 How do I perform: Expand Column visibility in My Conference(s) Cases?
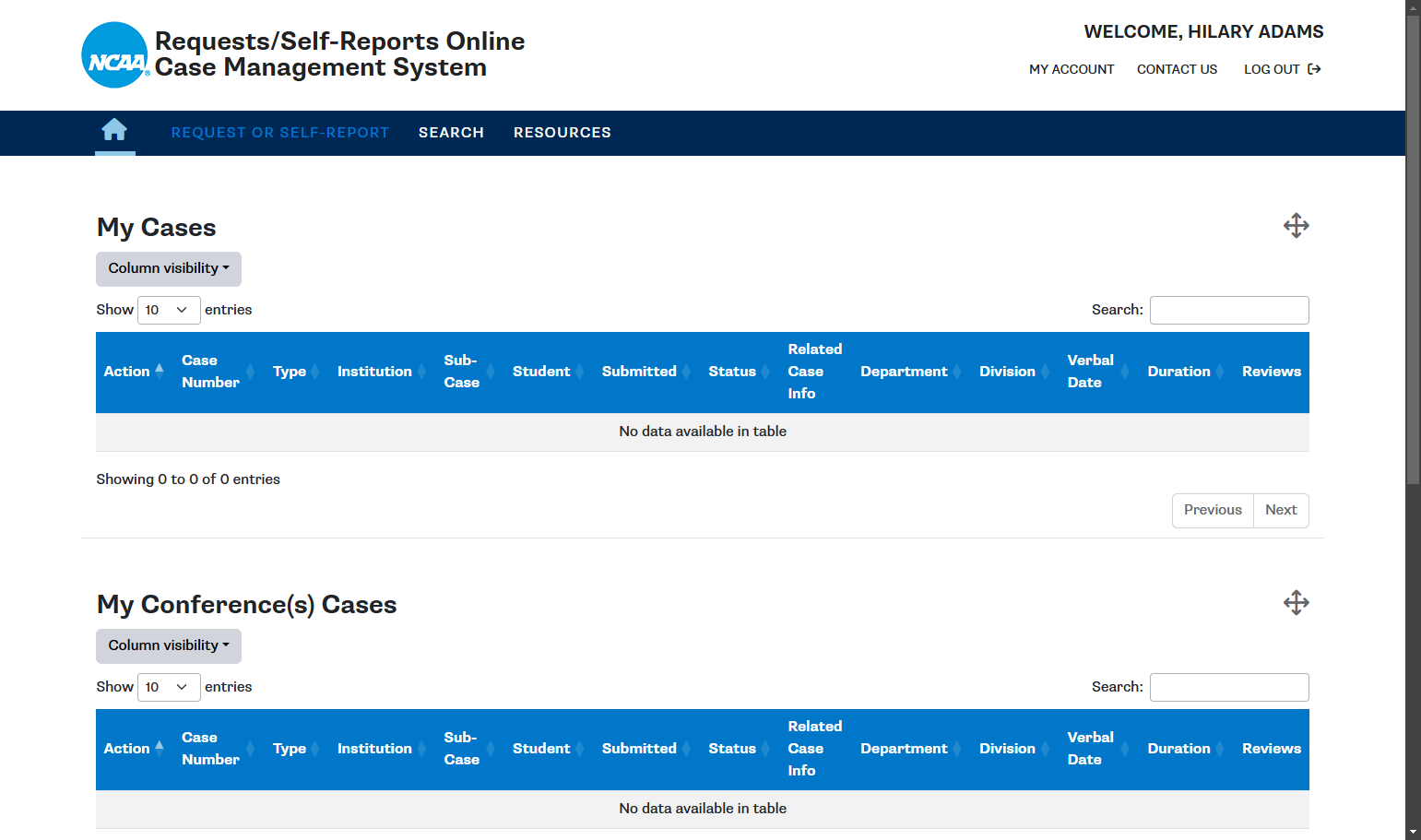tap(169, 646)
